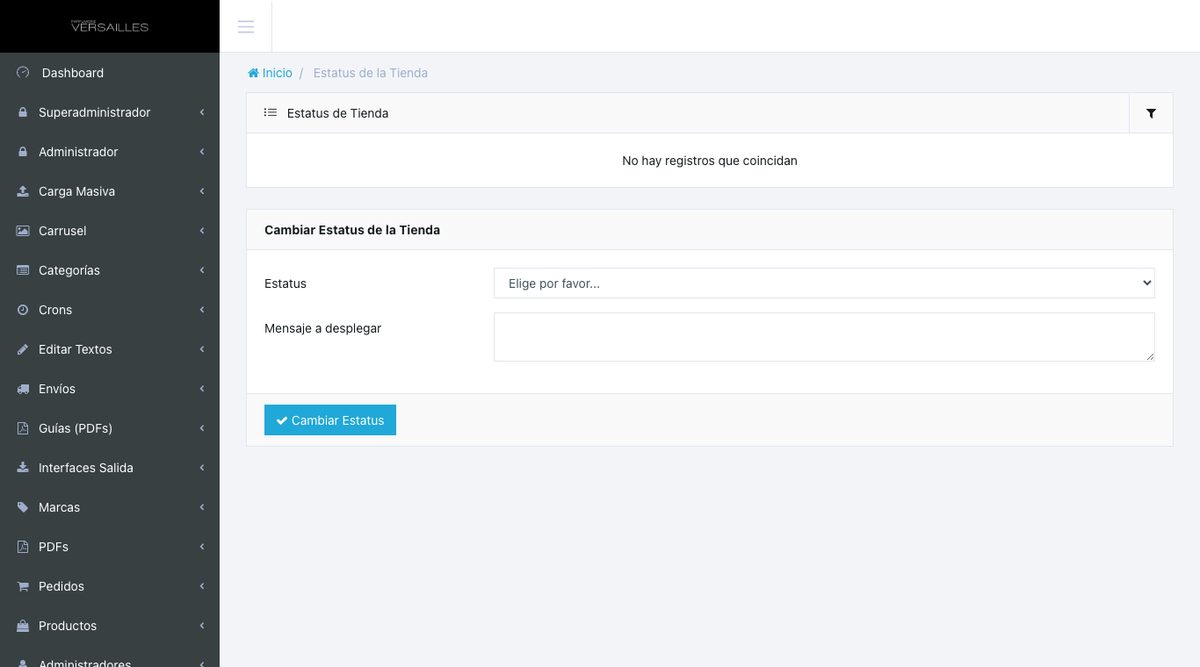This screenshot has width=1200, height=667.
Task: Click the briefcase icon beside Productos
Action: pos(23,626)
